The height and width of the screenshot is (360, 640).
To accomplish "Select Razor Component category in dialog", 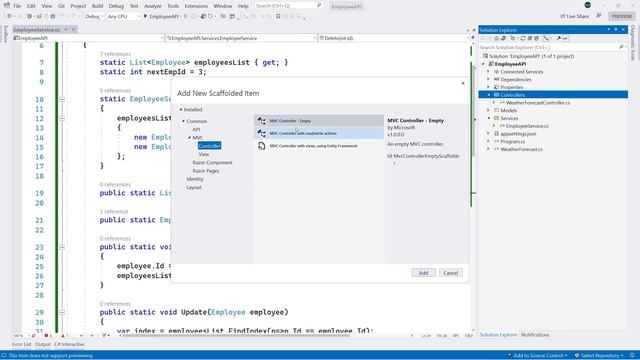I will [212, 162].
